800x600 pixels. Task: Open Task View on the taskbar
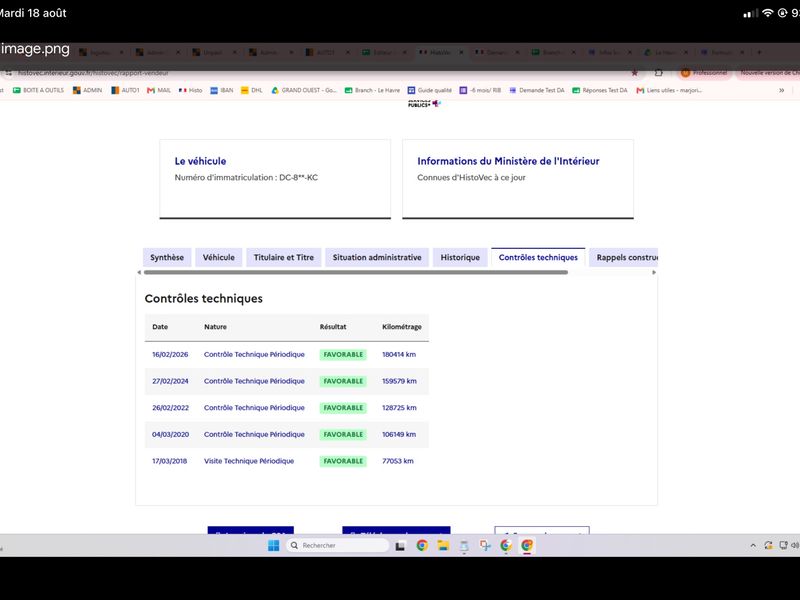click(400, 546)
